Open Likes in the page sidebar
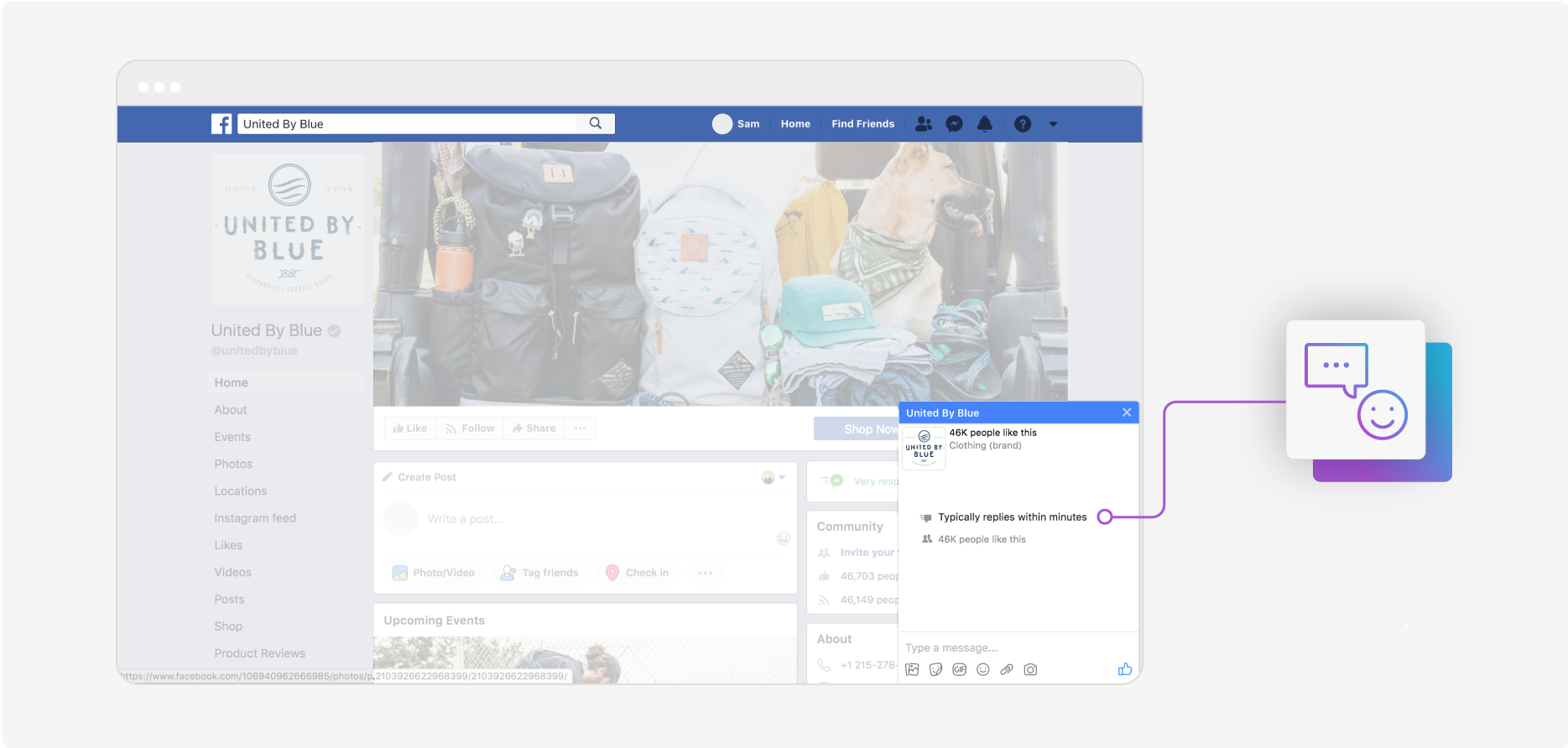Viewport: 1568px width, 748px height. coord(228,545)
